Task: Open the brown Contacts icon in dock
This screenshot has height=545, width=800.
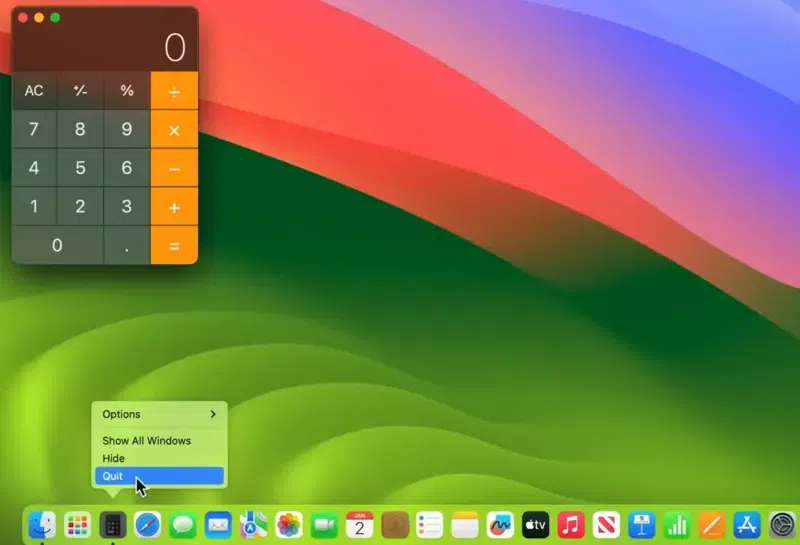Action: pos(394,525)
